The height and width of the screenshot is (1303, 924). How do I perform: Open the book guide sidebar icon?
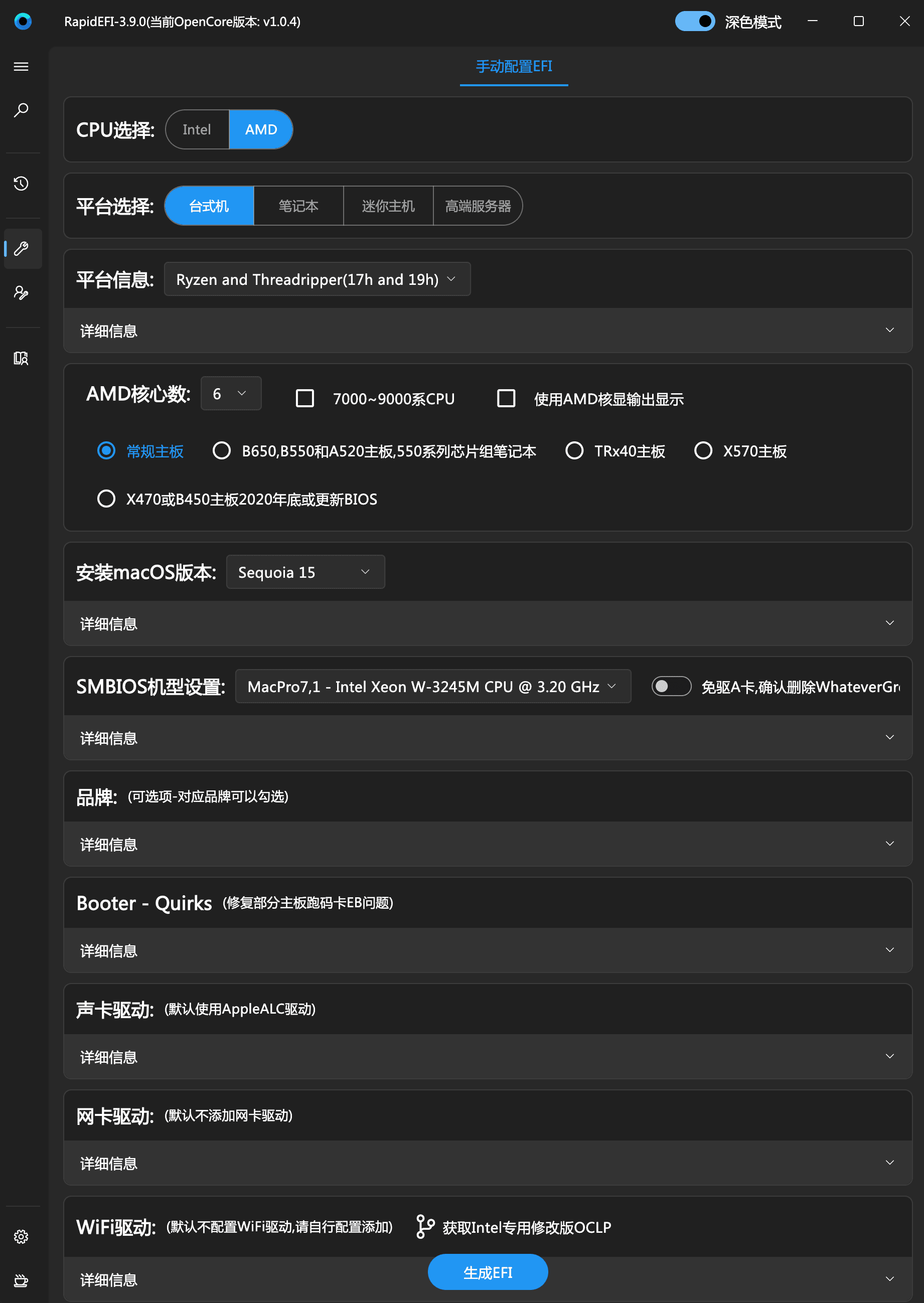coord(21,358)
